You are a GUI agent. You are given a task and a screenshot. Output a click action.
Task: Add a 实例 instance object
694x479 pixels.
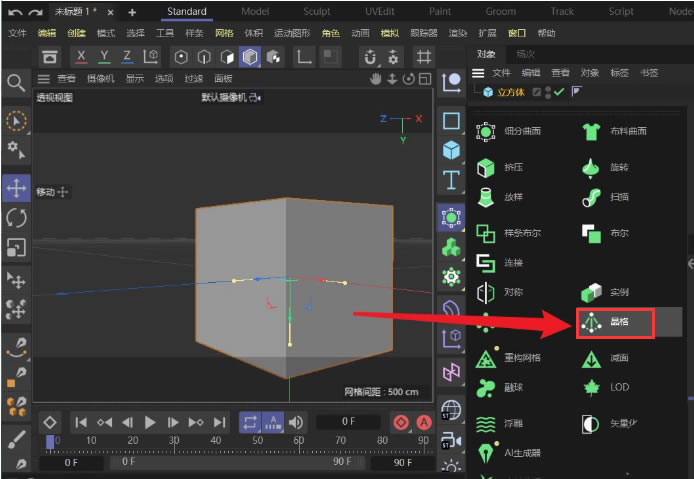coord(606,293)
